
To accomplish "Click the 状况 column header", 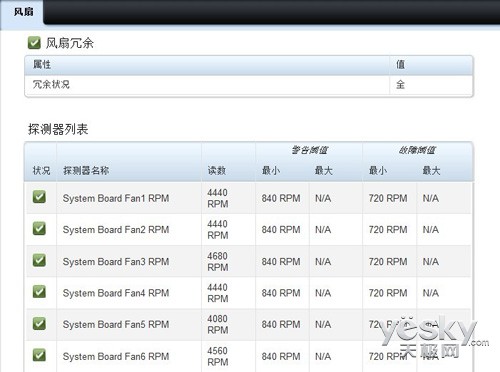I will [x=41, y=171].
